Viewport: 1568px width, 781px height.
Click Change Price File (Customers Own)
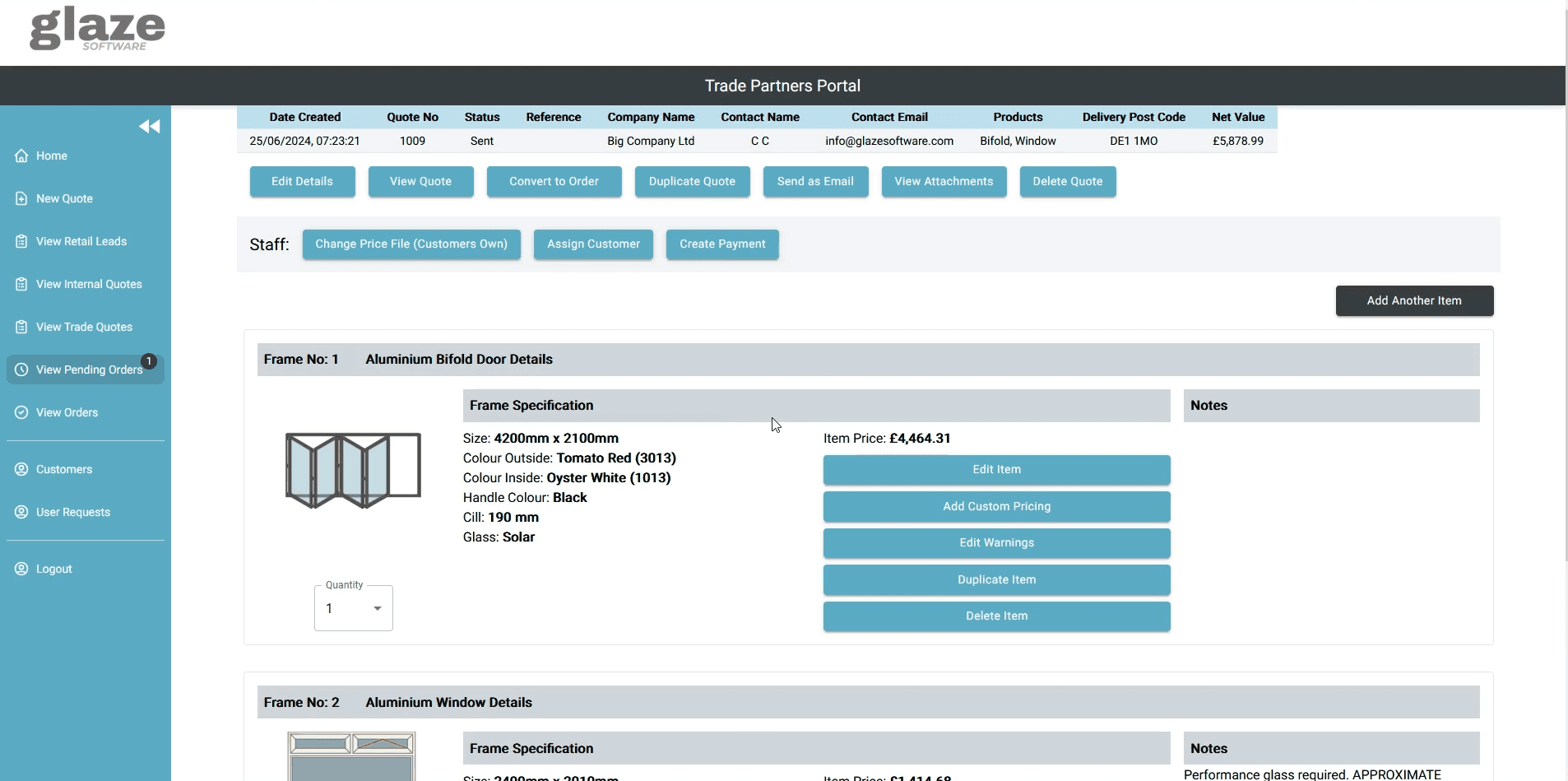pyautogui.click(x=411, y=244)
